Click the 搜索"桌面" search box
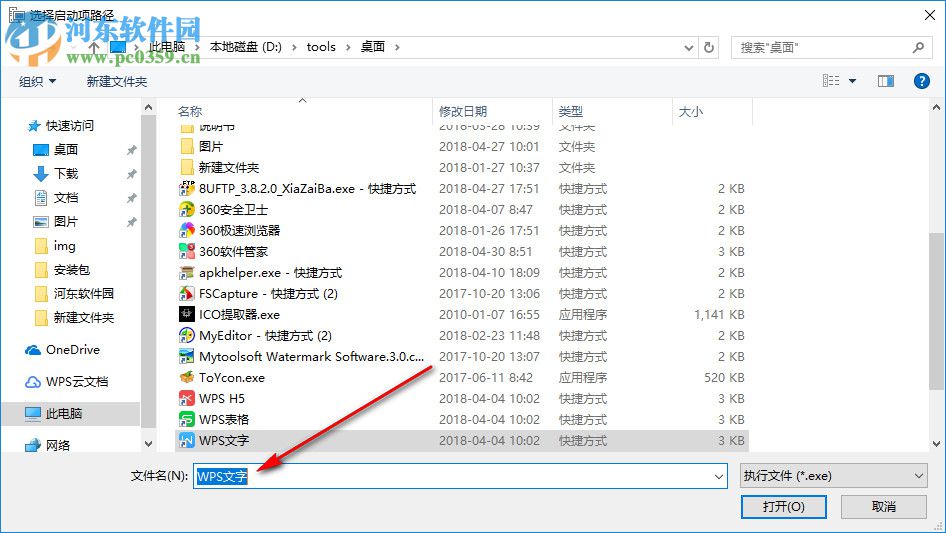The image size is (946, 533). pyautogui.click(x=830, y=47)
